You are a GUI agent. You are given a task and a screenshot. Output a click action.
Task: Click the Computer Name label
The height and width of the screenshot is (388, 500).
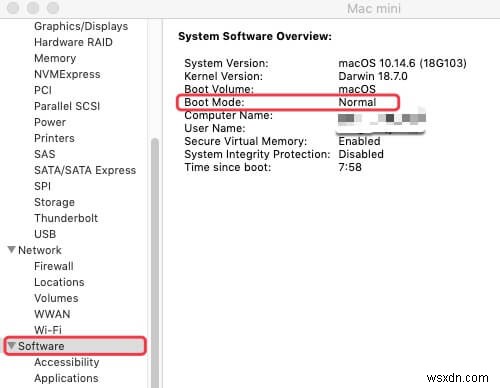click(x=229, y=115)
